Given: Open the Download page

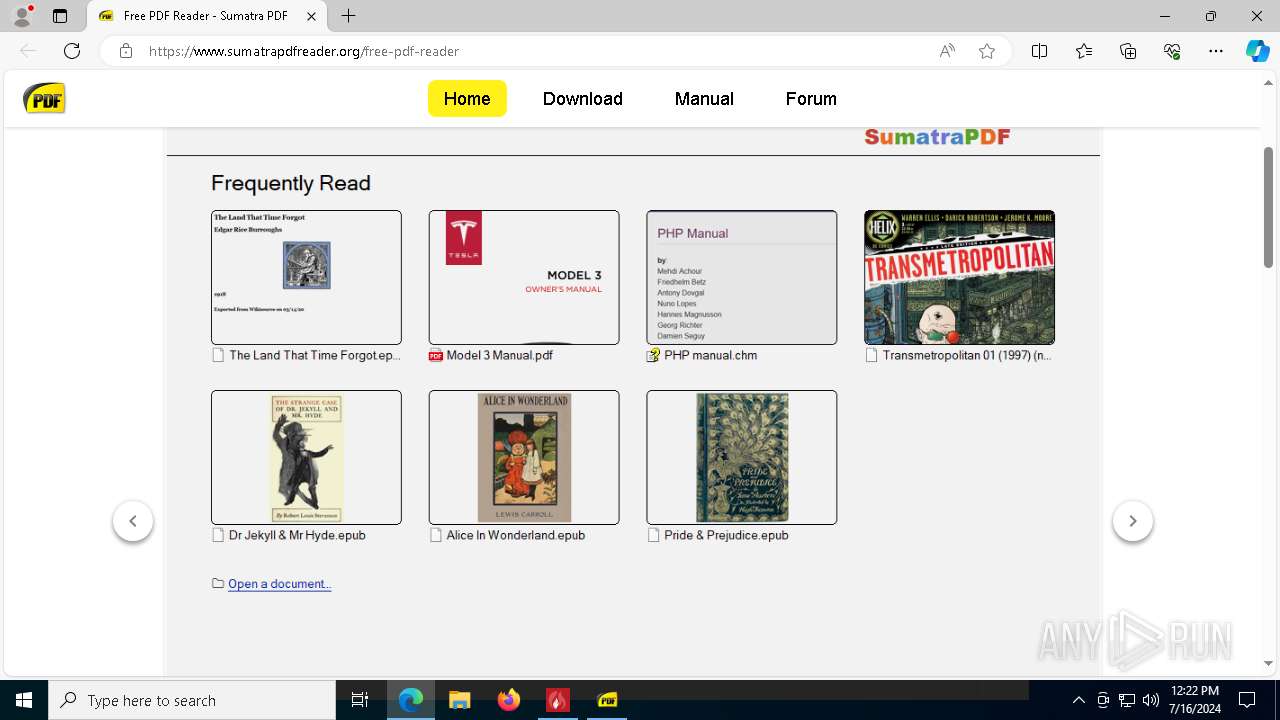Looking at the screenshot, I should coord(583,98).
